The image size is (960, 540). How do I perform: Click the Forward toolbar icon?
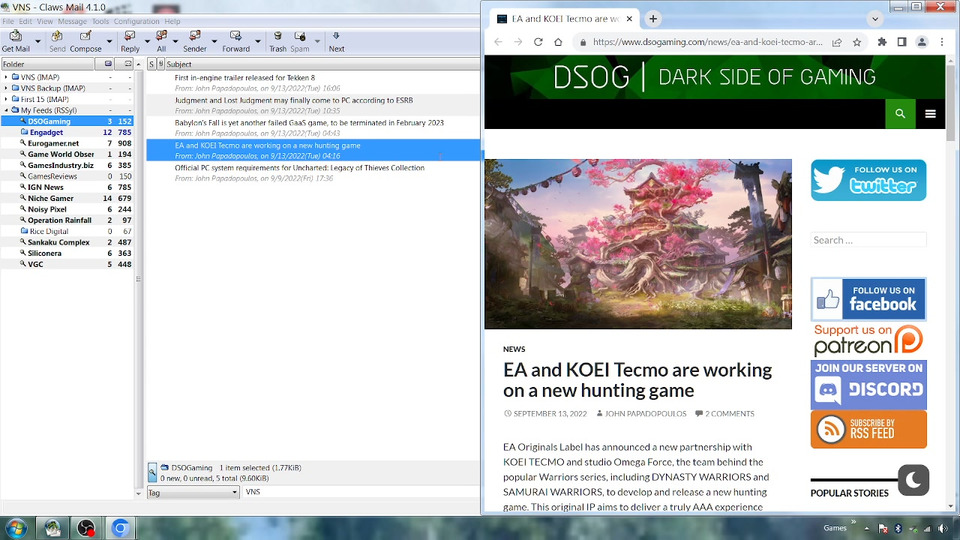tap(236, 41)
